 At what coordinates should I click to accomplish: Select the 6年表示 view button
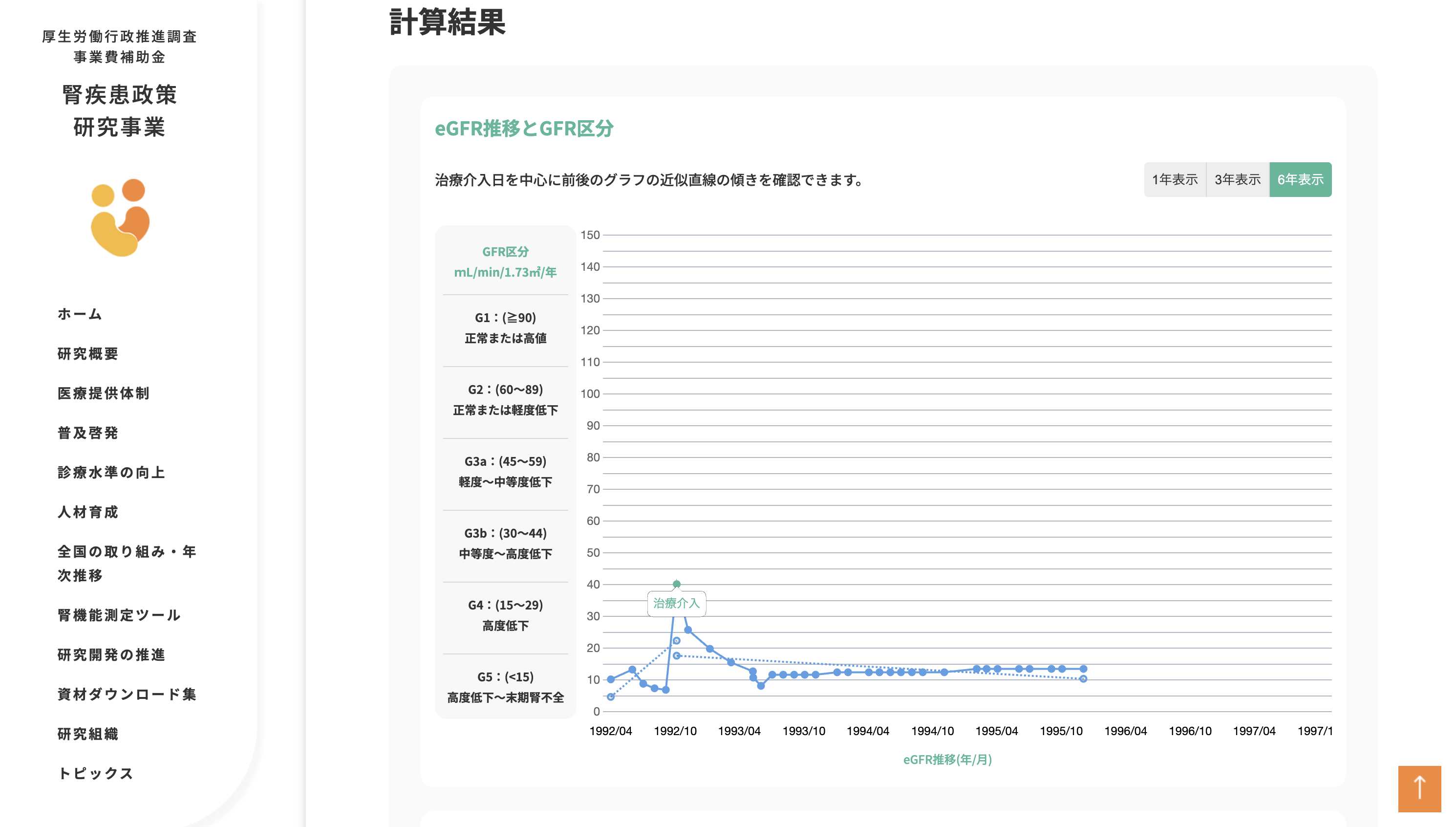coord(1300,179)
